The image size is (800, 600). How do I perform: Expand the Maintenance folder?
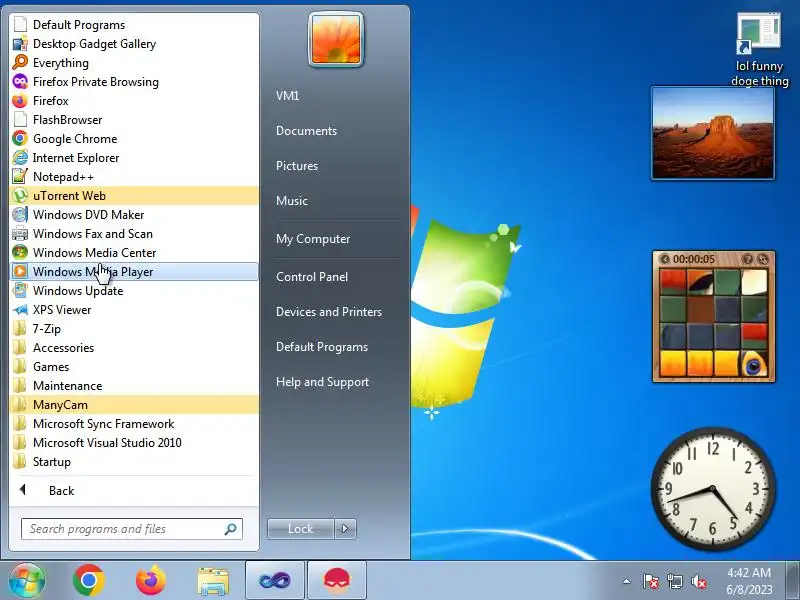(x=134, y=386)
